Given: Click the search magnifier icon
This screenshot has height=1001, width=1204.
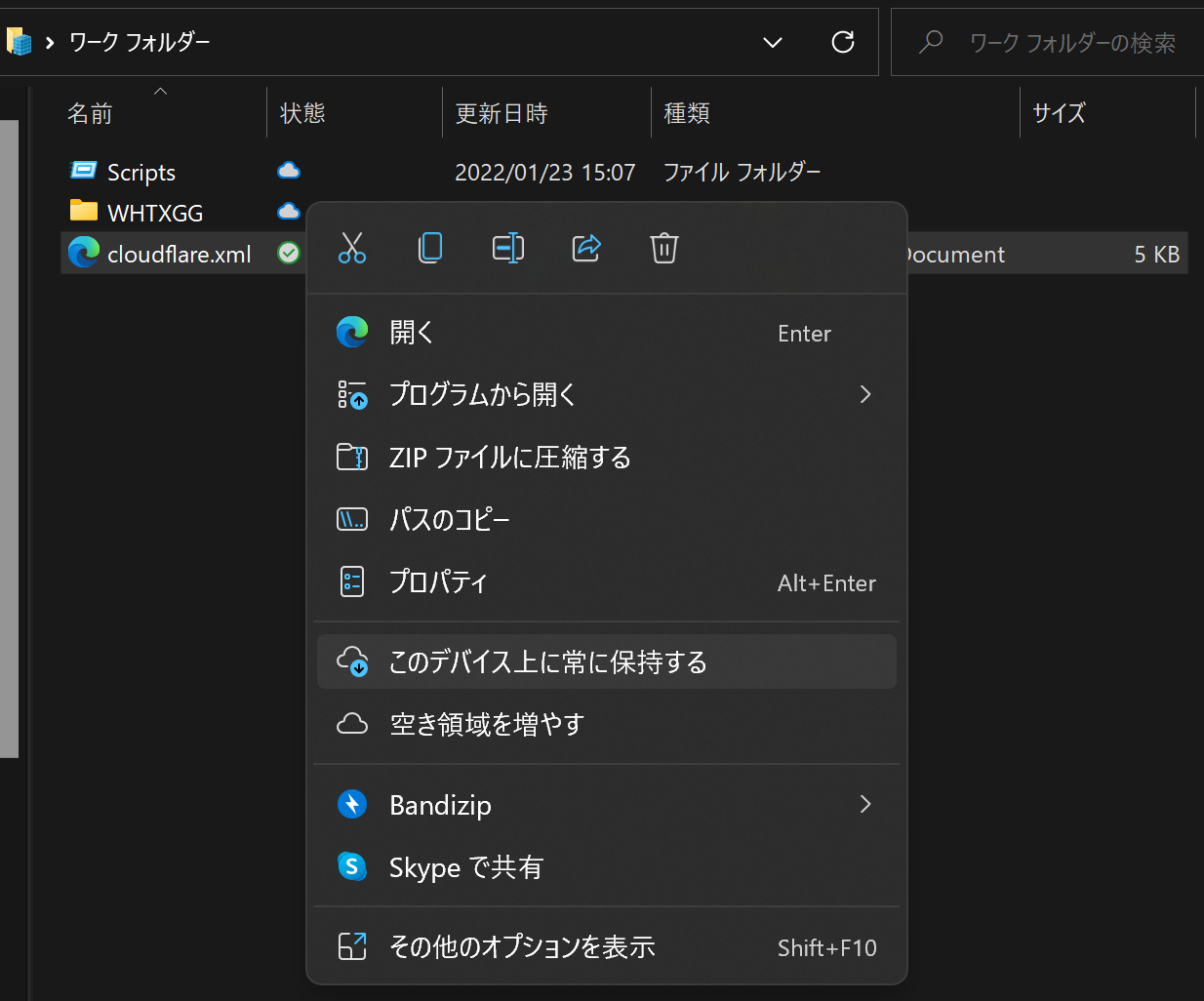Looking at the screenshot, I should [x=931, y=41].
